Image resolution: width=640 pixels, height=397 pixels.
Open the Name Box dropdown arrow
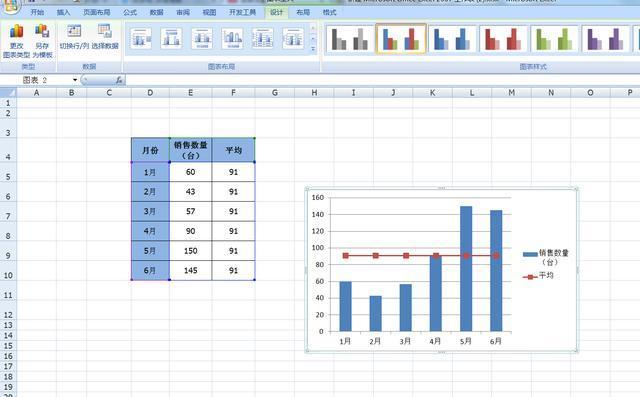point(75,80)
